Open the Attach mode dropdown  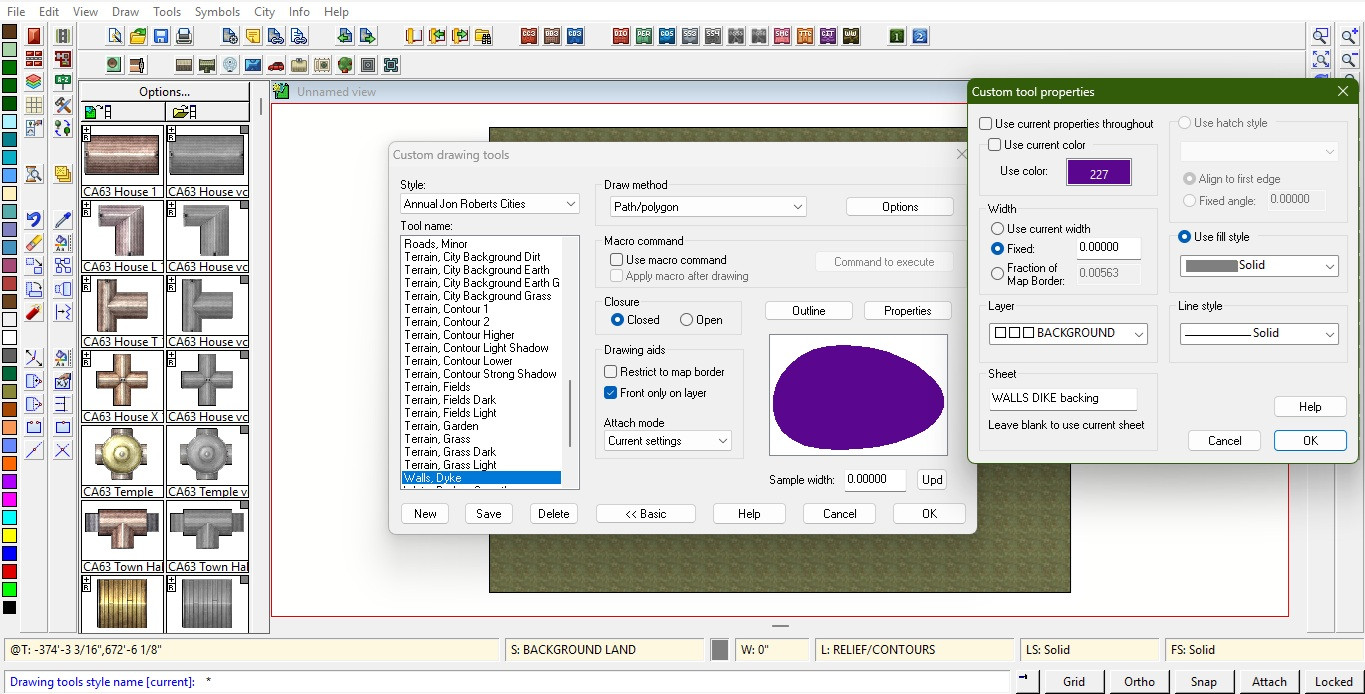667,441
